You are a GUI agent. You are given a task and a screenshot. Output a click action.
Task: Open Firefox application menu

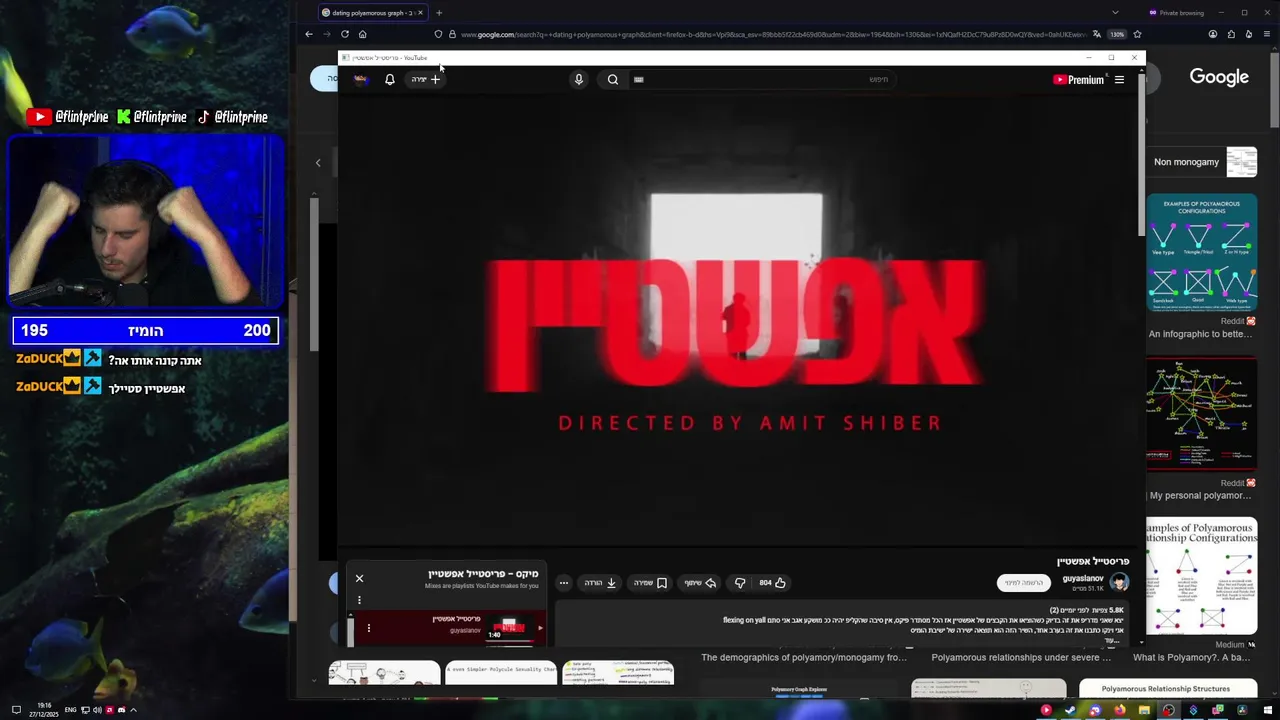point(1267,34)
